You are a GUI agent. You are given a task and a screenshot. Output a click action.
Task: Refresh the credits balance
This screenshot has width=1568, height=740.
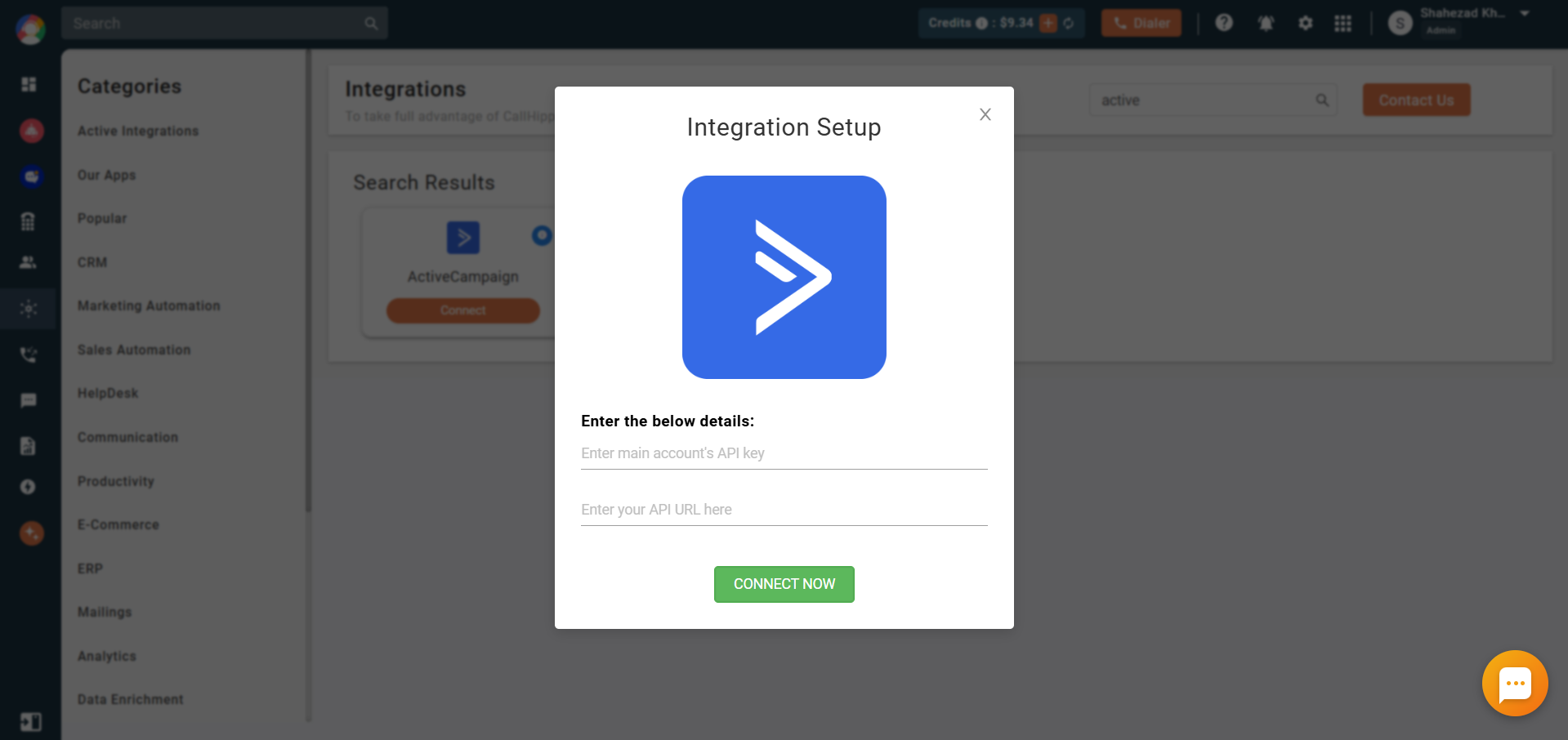tap(1069, 23)
